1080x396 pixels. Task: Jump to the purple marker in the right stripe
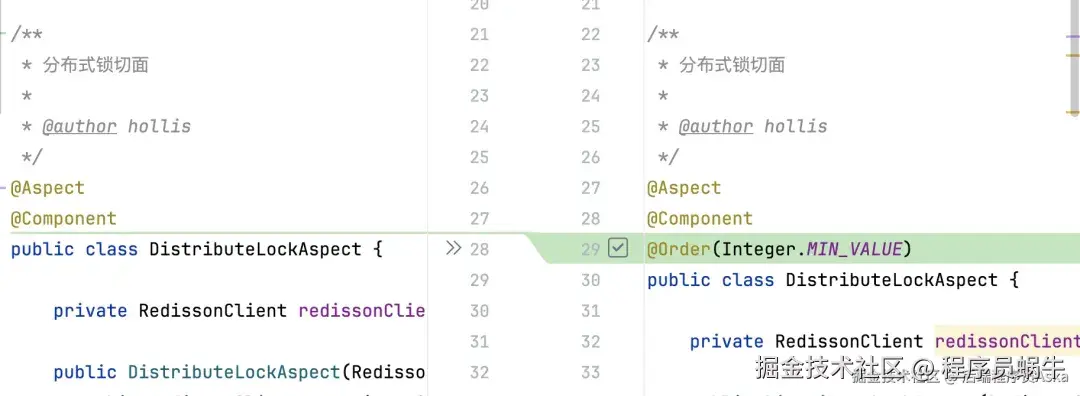(1072, 35)
